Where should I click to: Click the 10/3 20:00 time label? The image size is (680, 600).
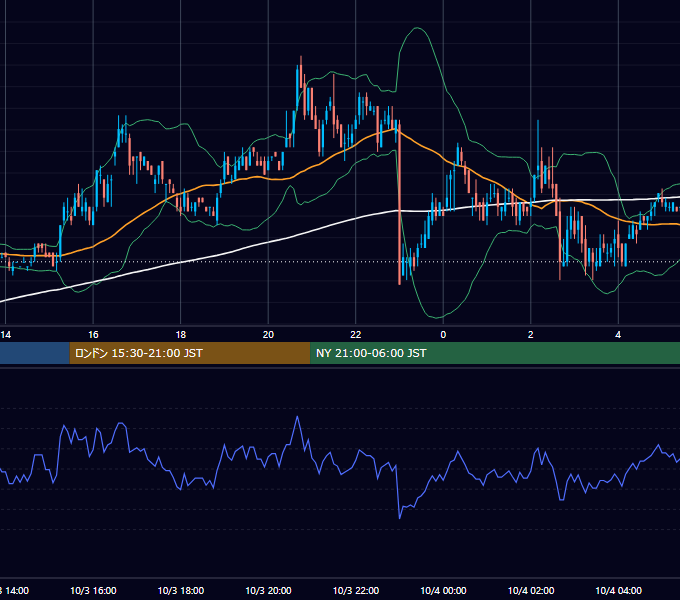click(268, 590)
